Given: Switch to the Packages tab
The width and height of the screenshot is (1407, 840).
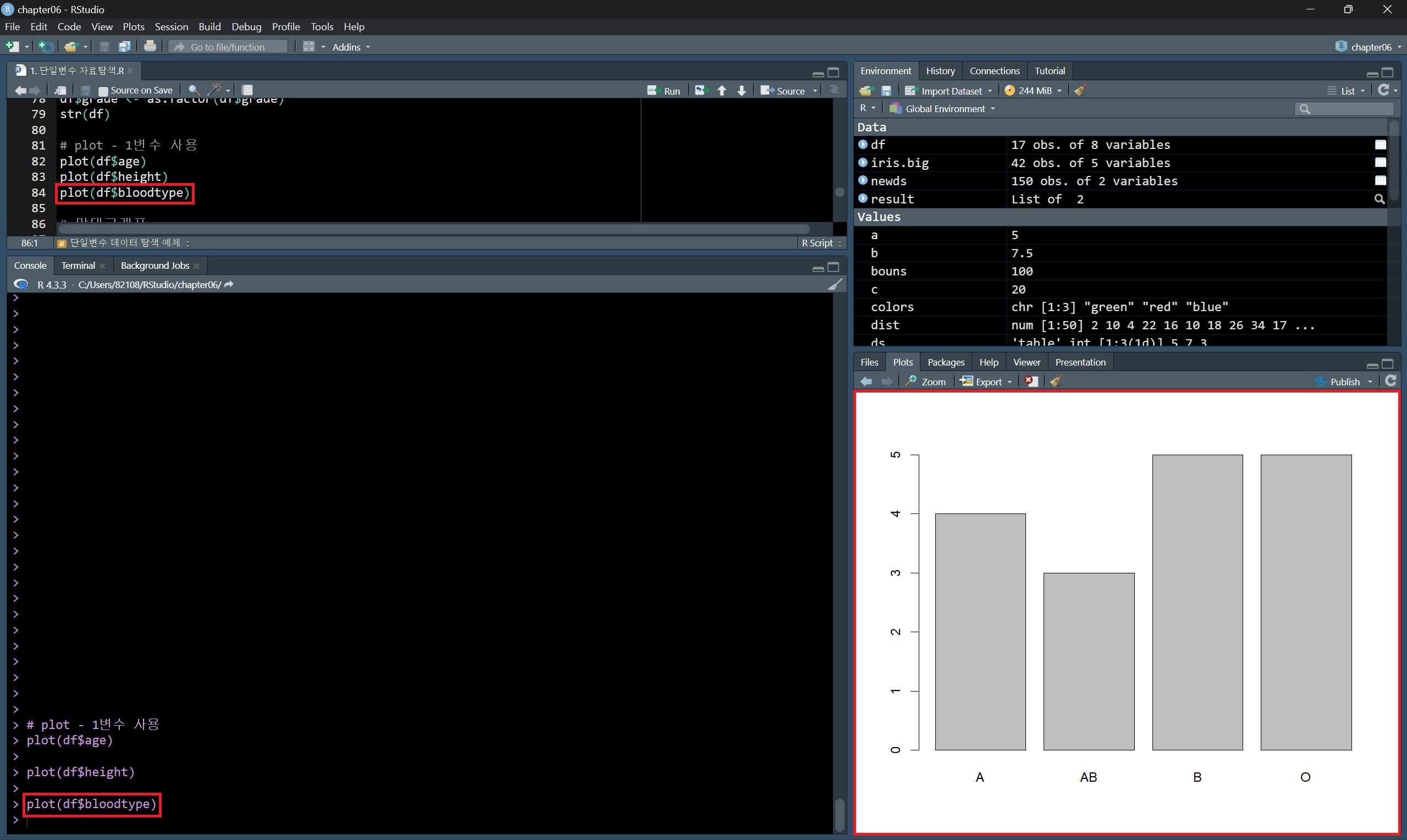Looking at the screenshot, I should coord(945,362).
